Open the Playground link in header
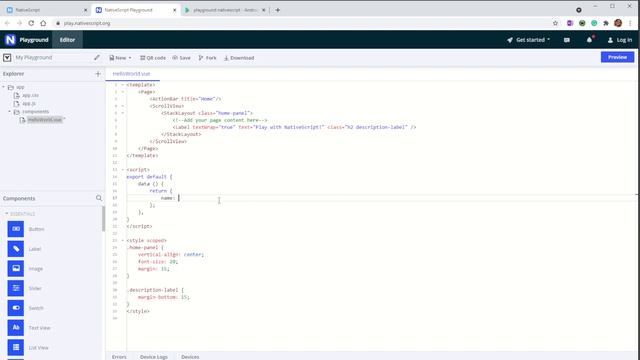This screenshot has height=360, width=640. (x=34, y=40)
